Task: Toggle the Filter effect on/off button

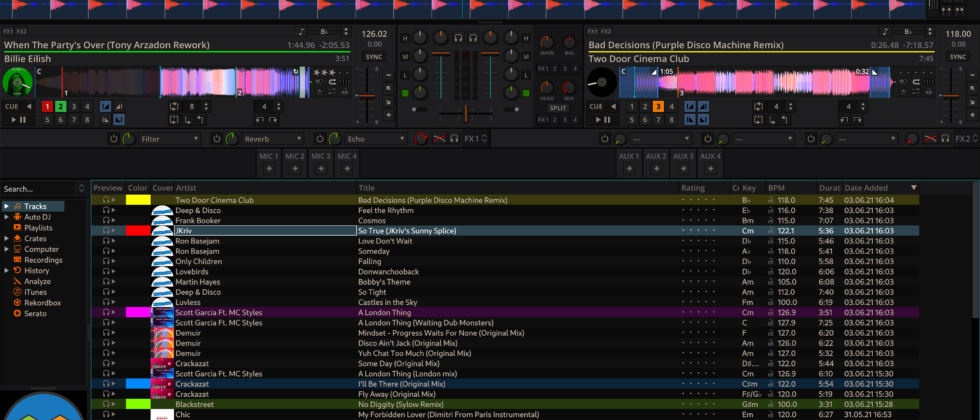Action: 112,138
